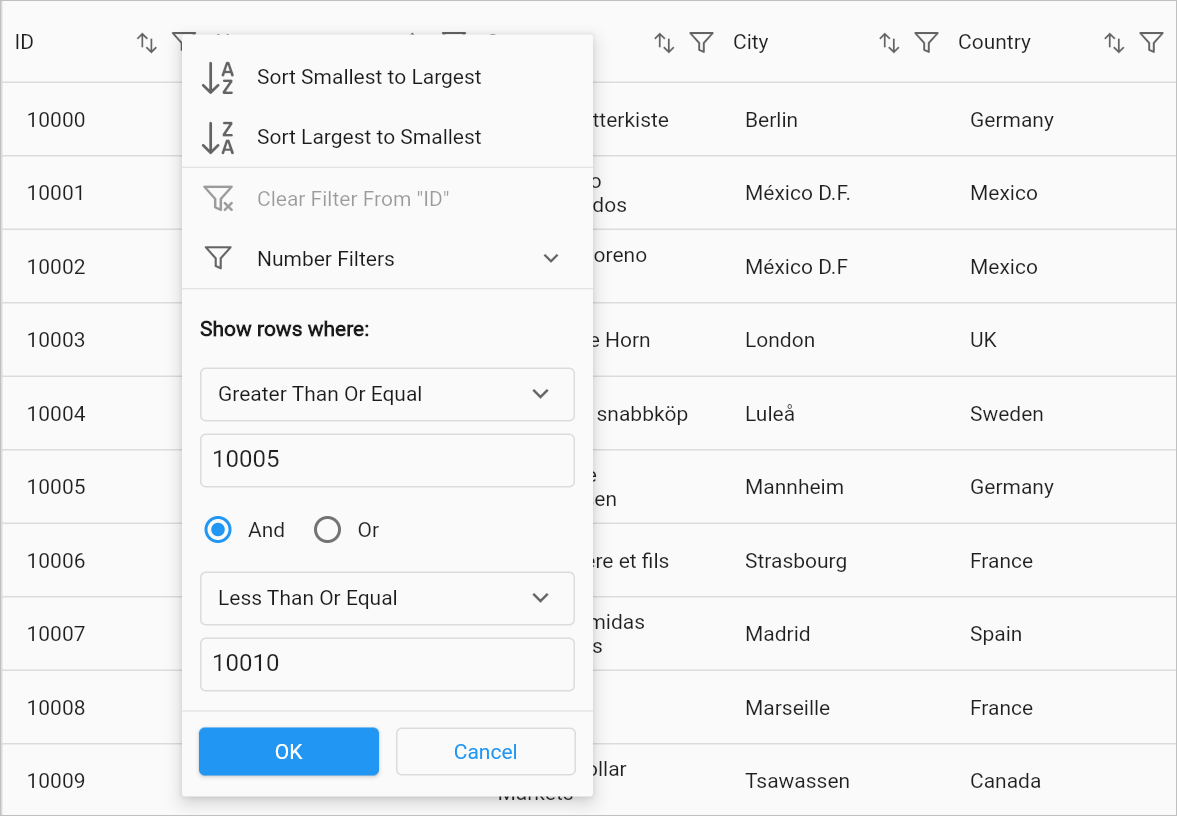
Task: Open the City column filter funnel
Action: click(926, 43)
